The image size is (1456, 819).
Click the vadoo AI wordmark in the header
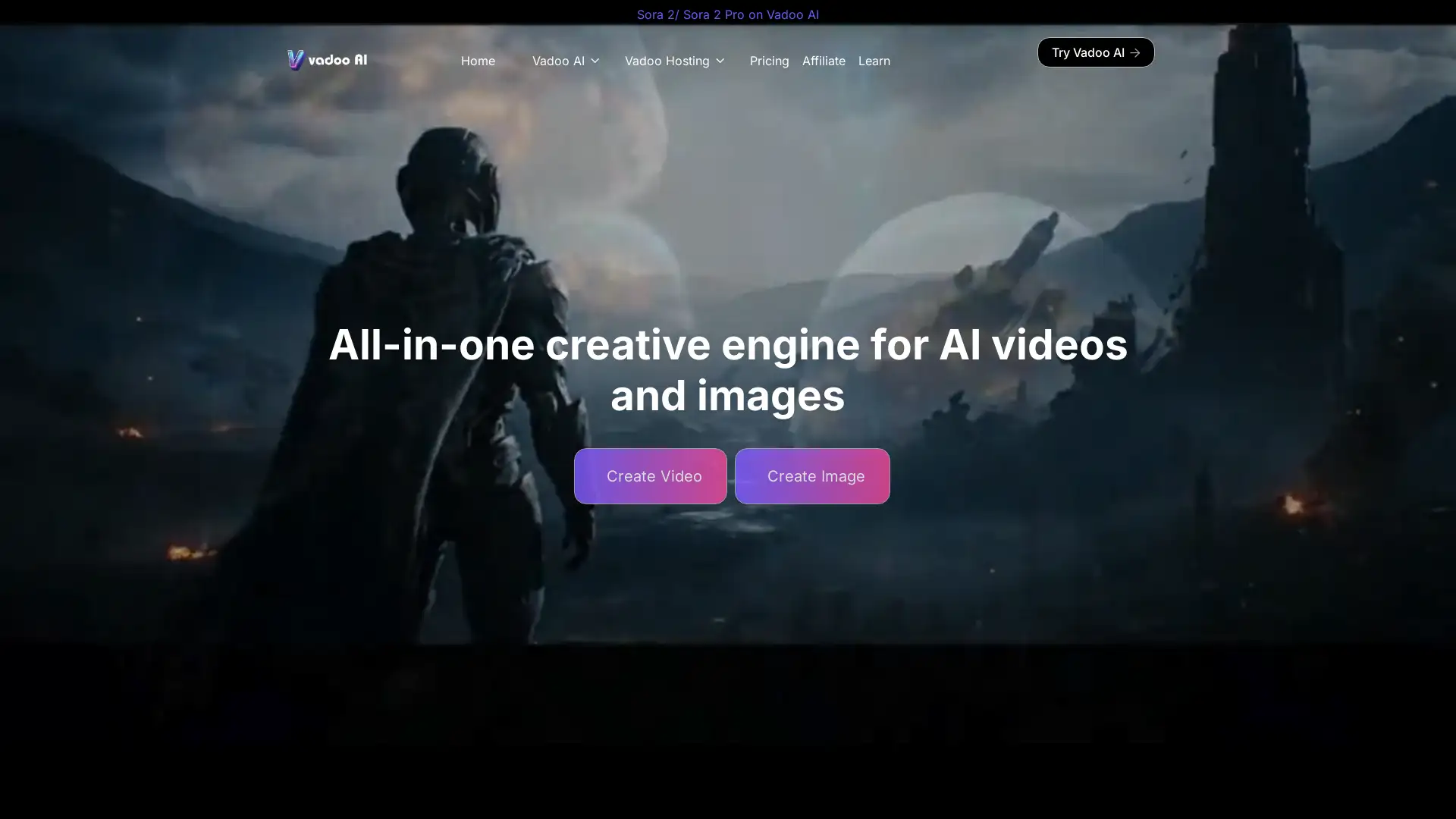tap(338, 60)
